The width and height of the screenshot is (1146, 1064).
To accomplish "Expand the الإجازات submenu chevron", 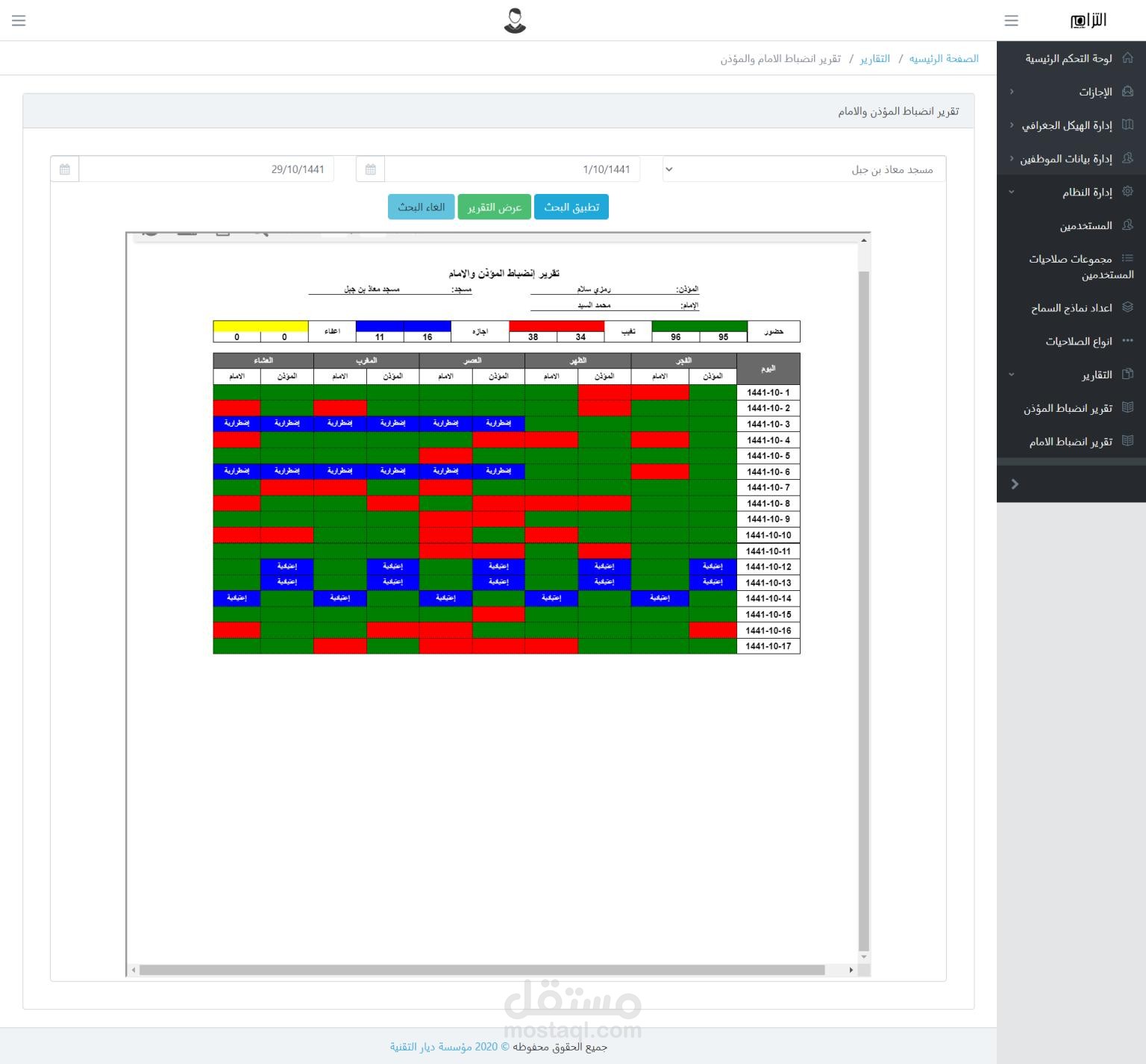I will [1012, 92].
